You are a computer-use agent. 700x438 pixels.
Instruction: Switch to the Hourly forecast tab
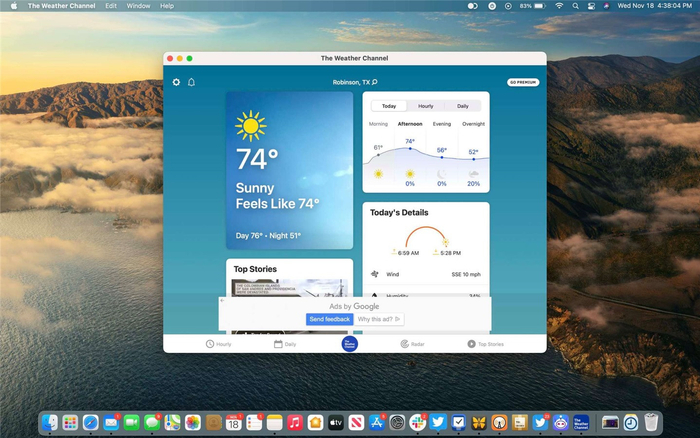click(x=425, y=106)
